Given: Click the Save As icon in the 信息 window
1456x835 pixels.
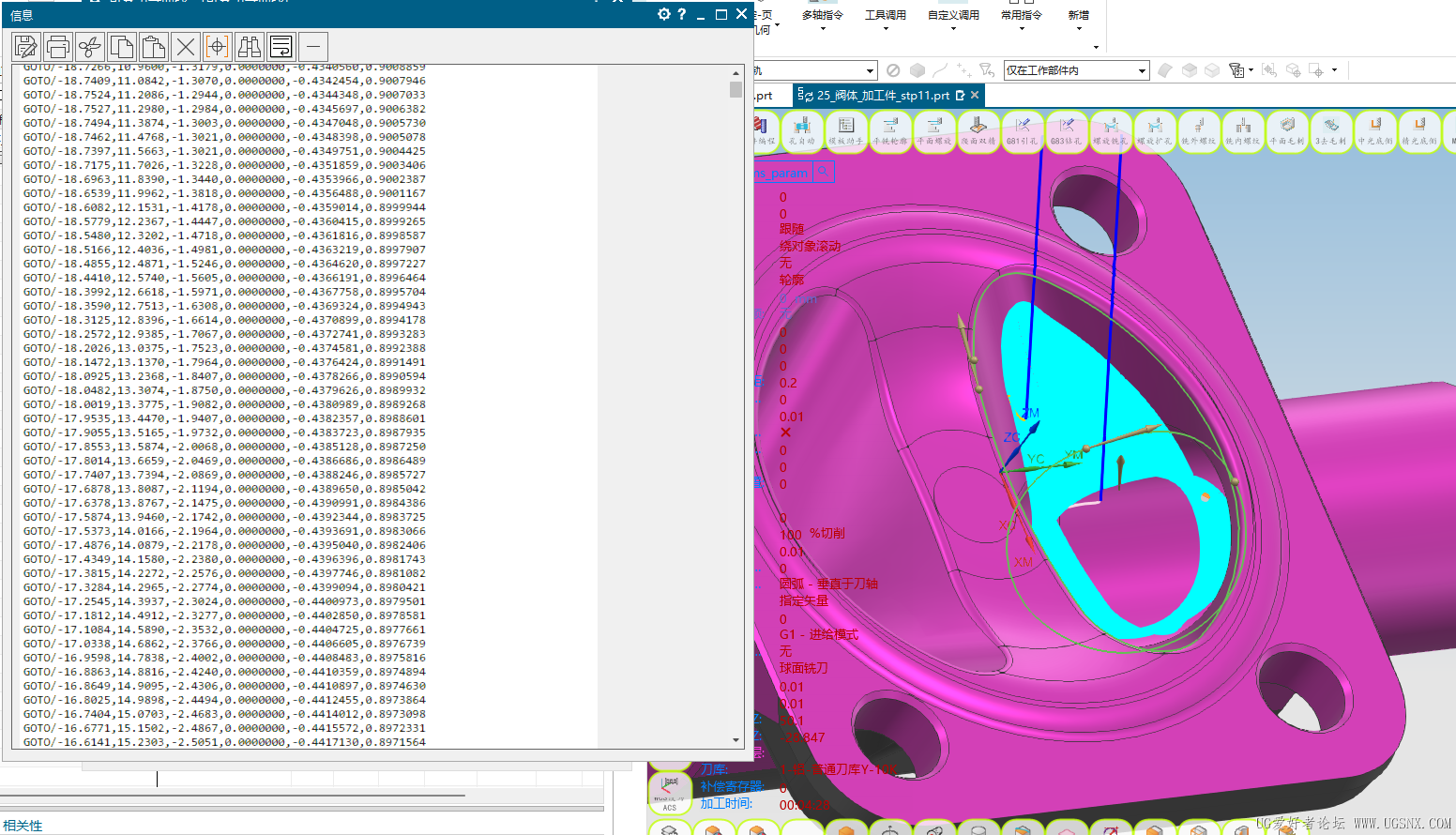Looking at the screenshot, I should coord(26,46).
